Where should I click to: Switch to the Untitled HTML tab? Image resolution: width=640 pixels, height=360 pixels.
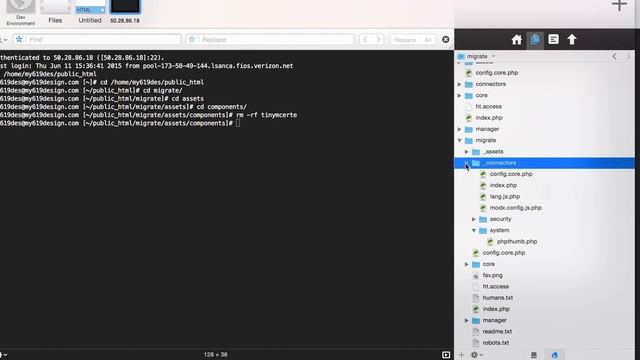pyautogui.click(x=90, y=12)
